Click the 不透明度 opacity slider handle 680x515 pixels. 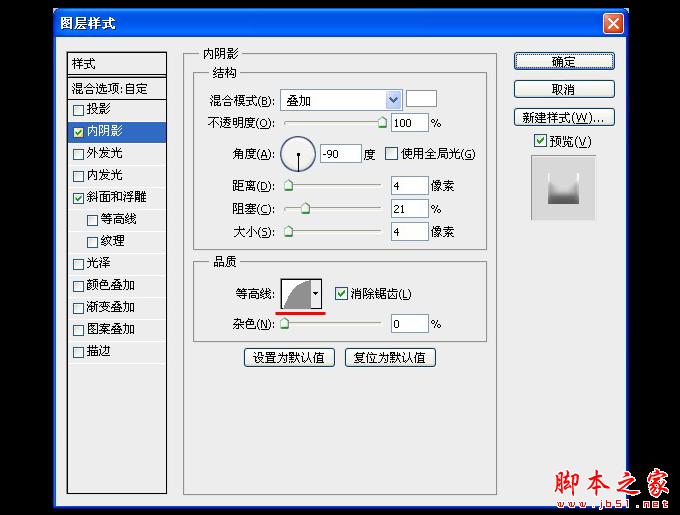point(382,123)
